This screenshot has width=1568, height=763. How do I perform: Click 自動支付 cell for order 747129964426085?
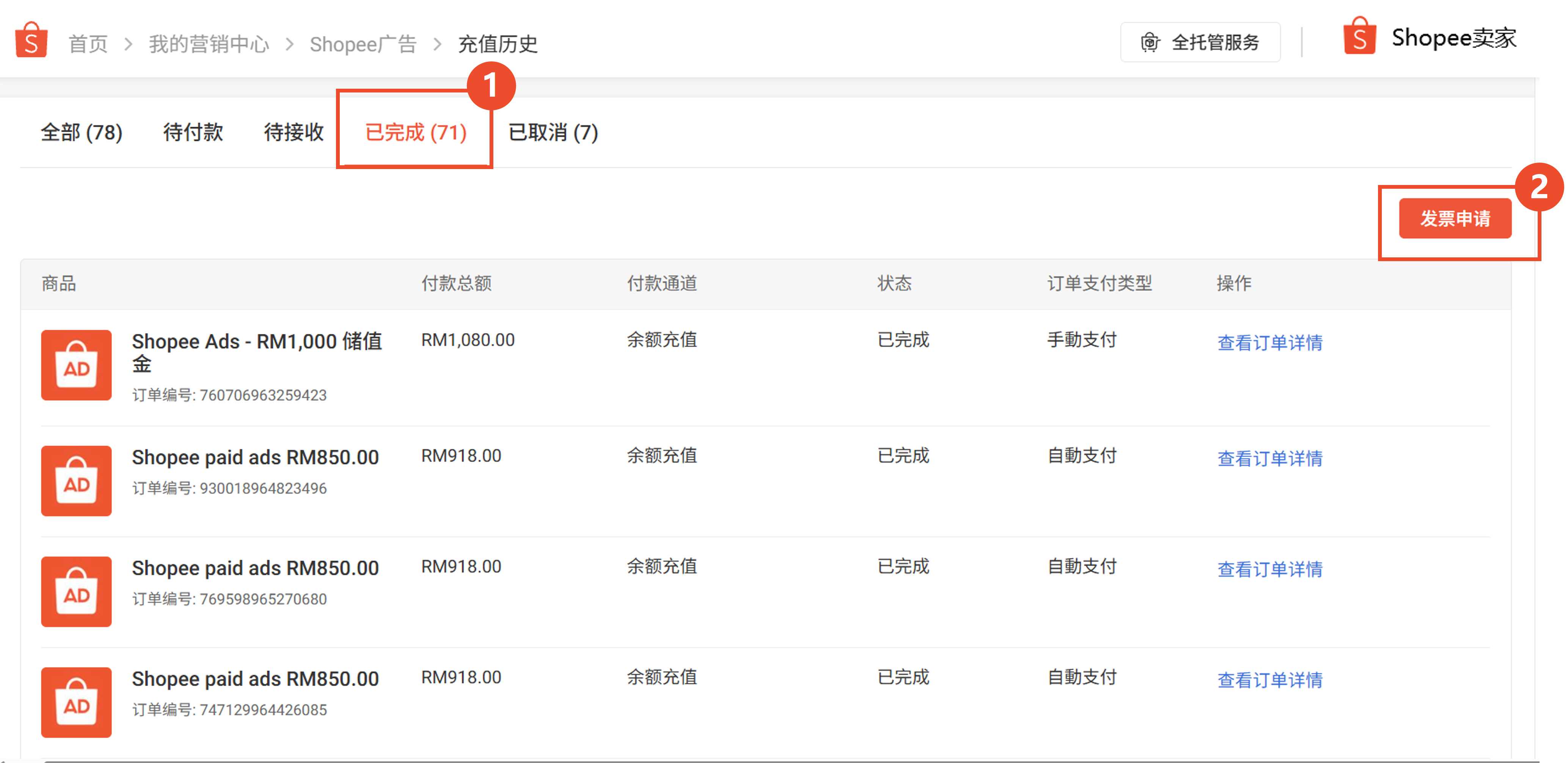[1081, 677]
